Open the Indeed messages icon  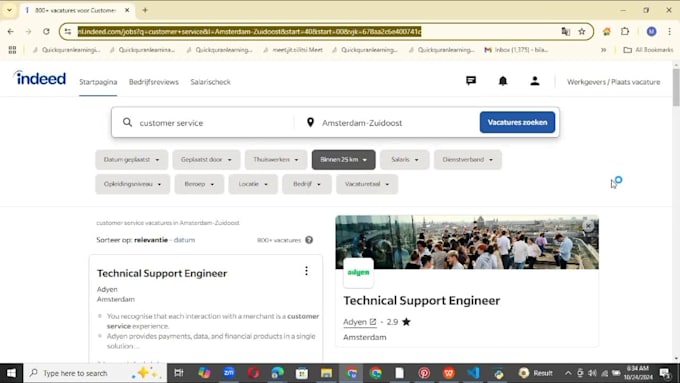coord(471,81)
